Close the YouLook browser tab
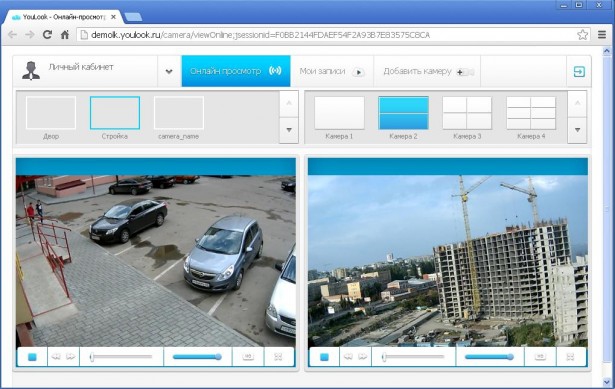The image size is (615, 389). pyautogui.click(x=113, y=17)
